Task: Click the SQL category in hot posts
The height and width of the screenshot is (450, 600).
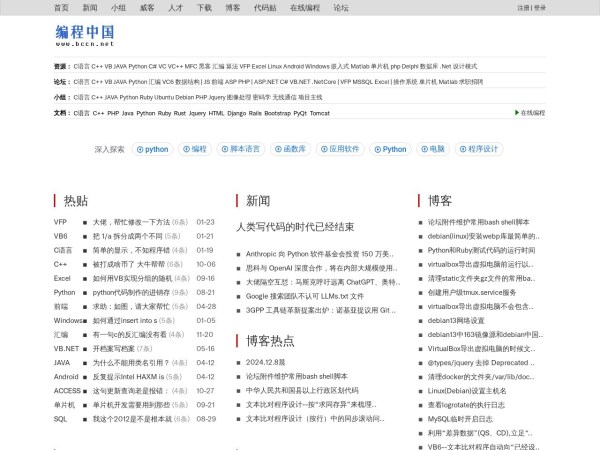Action: coord(60,419)
